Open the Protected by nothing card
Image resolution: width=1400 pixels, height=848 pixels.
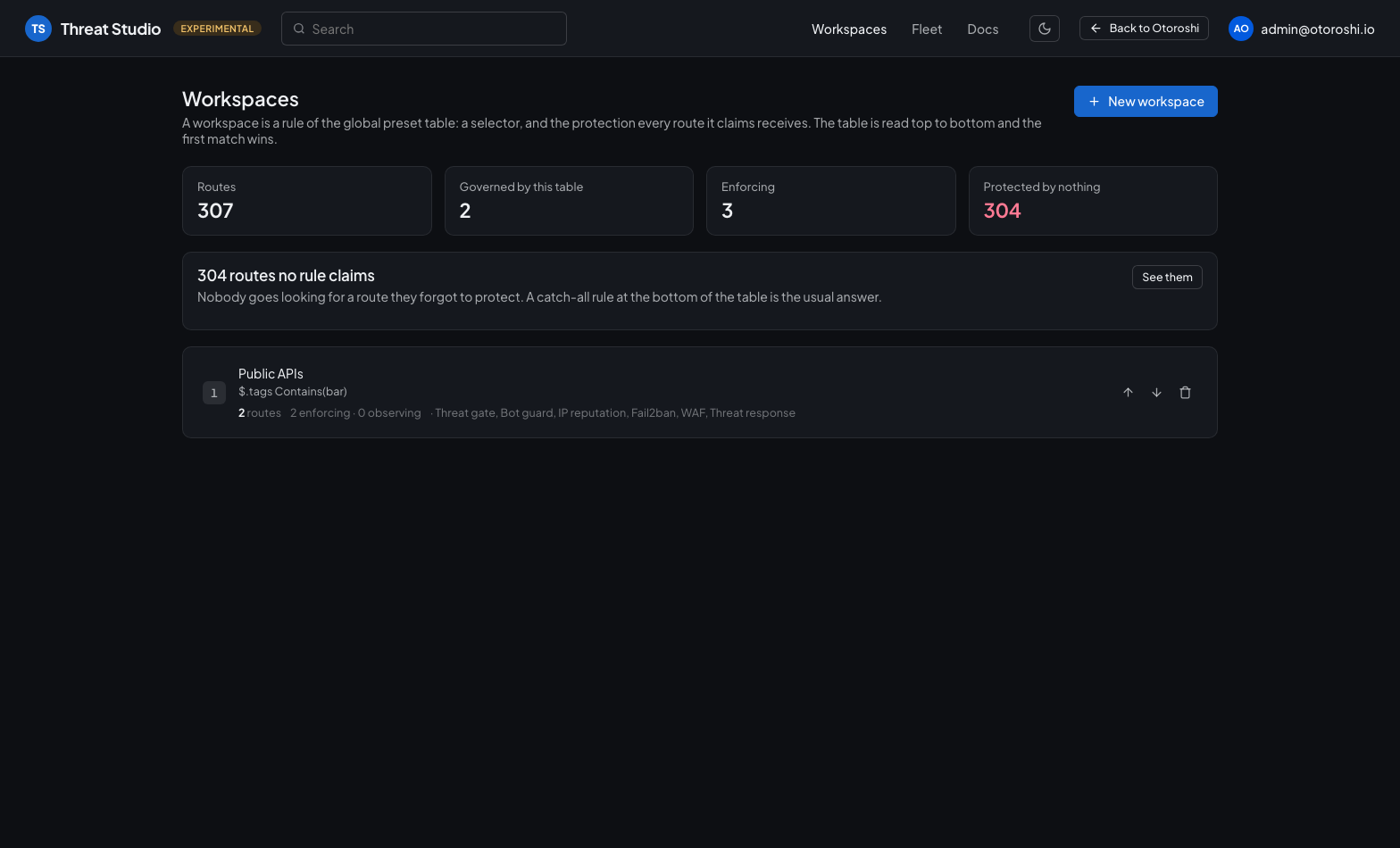1093,201
